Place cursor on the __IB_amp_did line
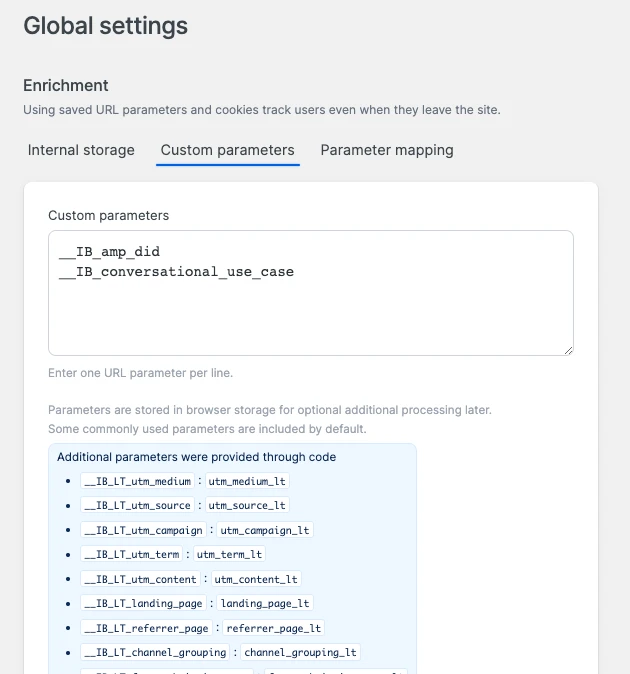Screen dimensions: 630x674 click(x=110, y=251)
